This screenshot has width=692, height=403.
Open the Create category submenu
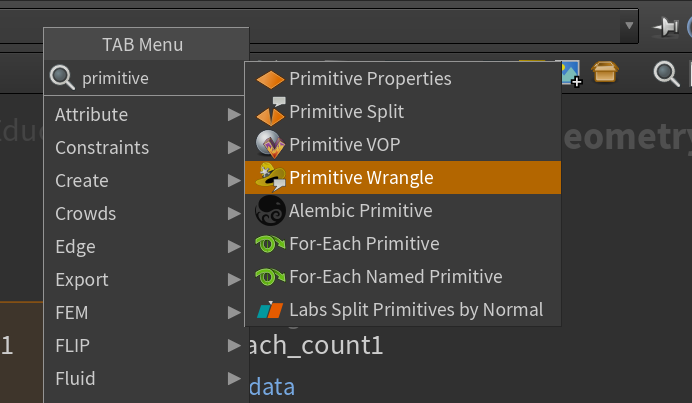[144, 181]
